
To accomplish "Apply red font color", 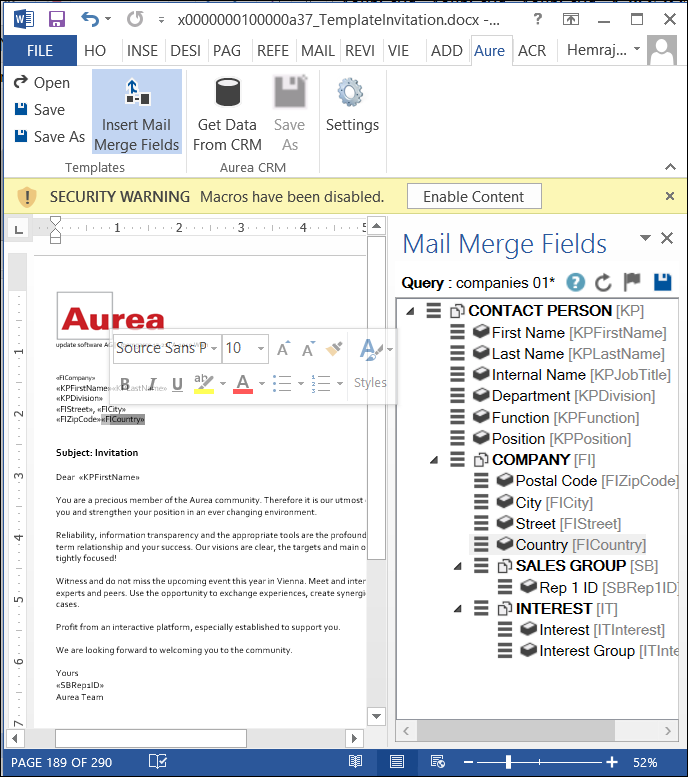I will [243, 384].
